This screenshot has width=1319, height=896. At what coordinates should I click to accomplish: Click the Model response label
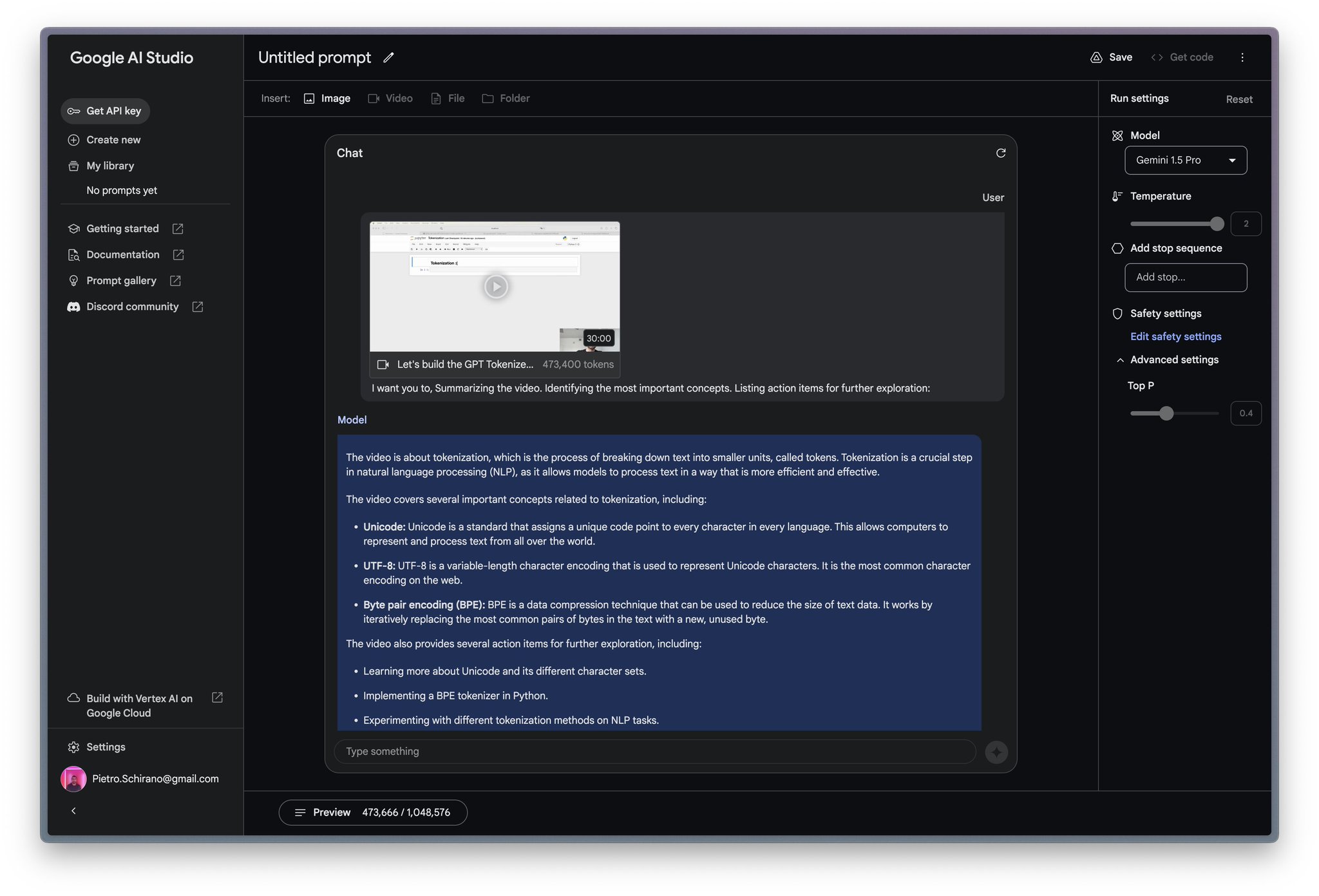(x=352, y=420)
